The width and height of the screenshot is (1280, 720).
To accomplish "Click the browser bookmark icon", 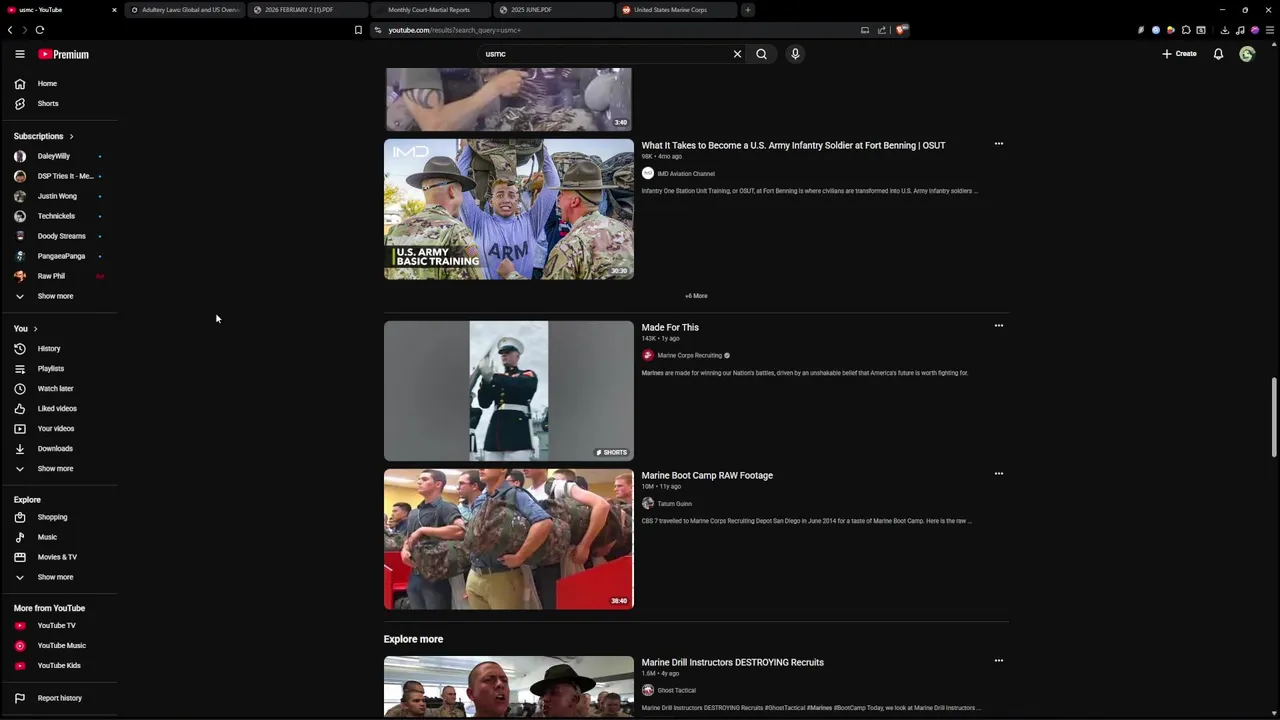I will point(358,30).
